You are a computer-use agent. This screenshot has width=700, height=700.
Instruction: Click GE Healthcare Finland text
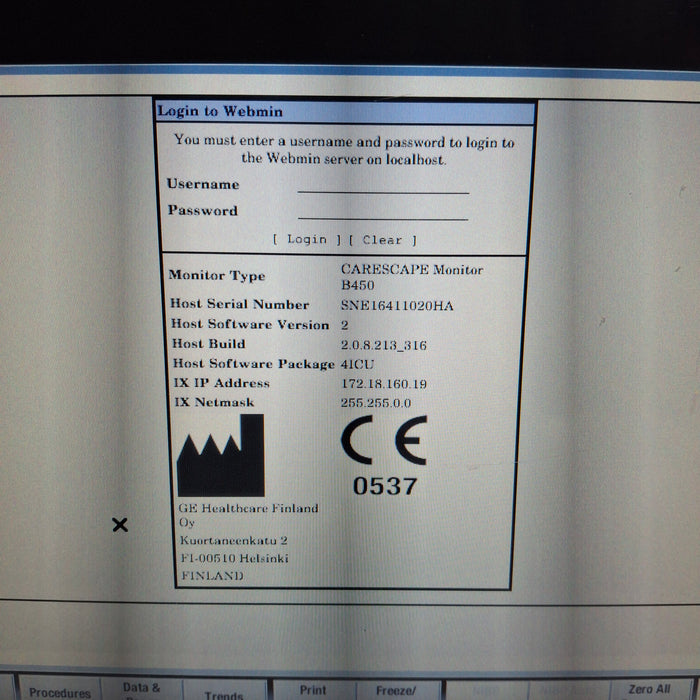coord(248,508)
